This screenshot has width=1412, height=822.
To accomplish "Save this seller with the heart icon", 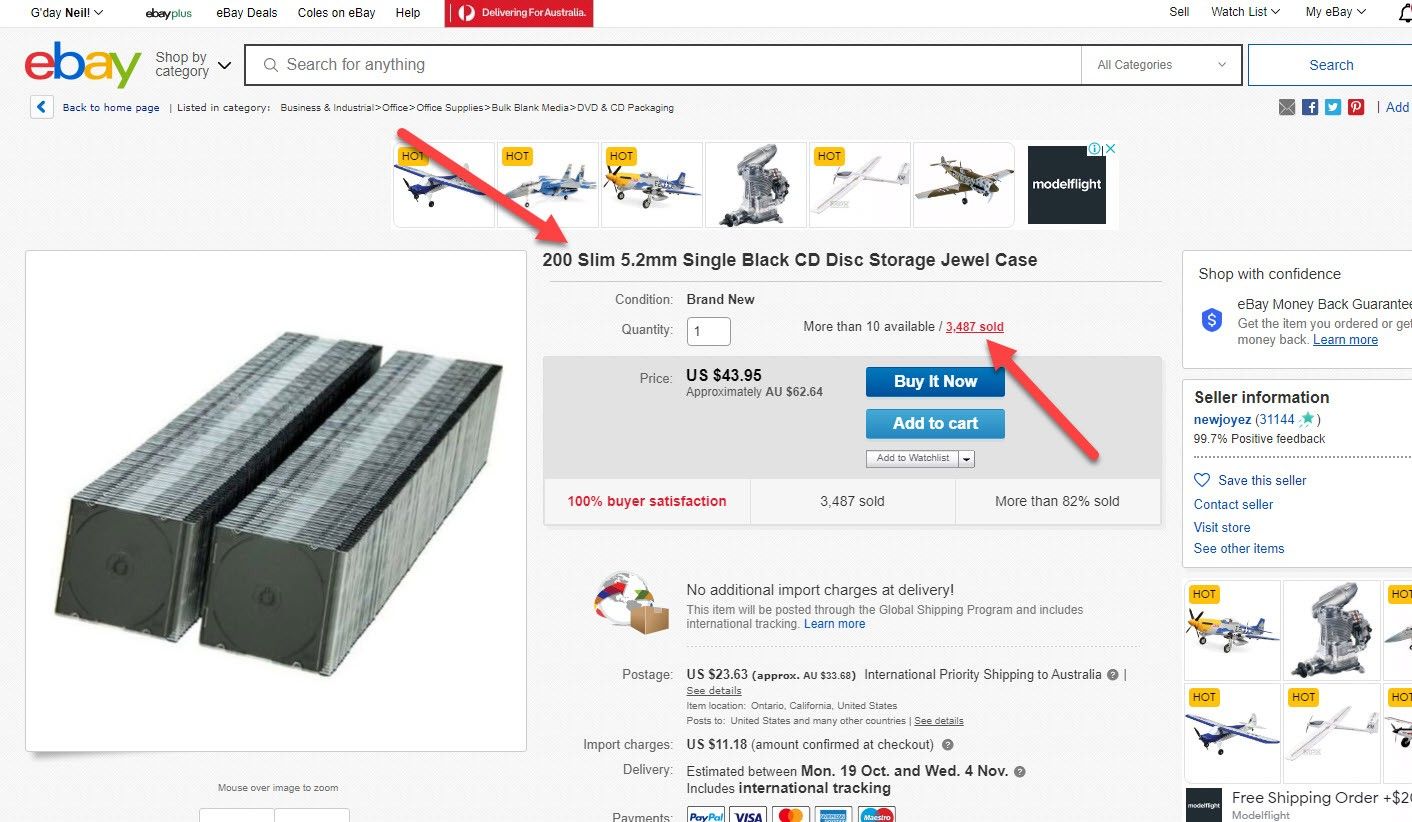I will [x=1202, y=480].
